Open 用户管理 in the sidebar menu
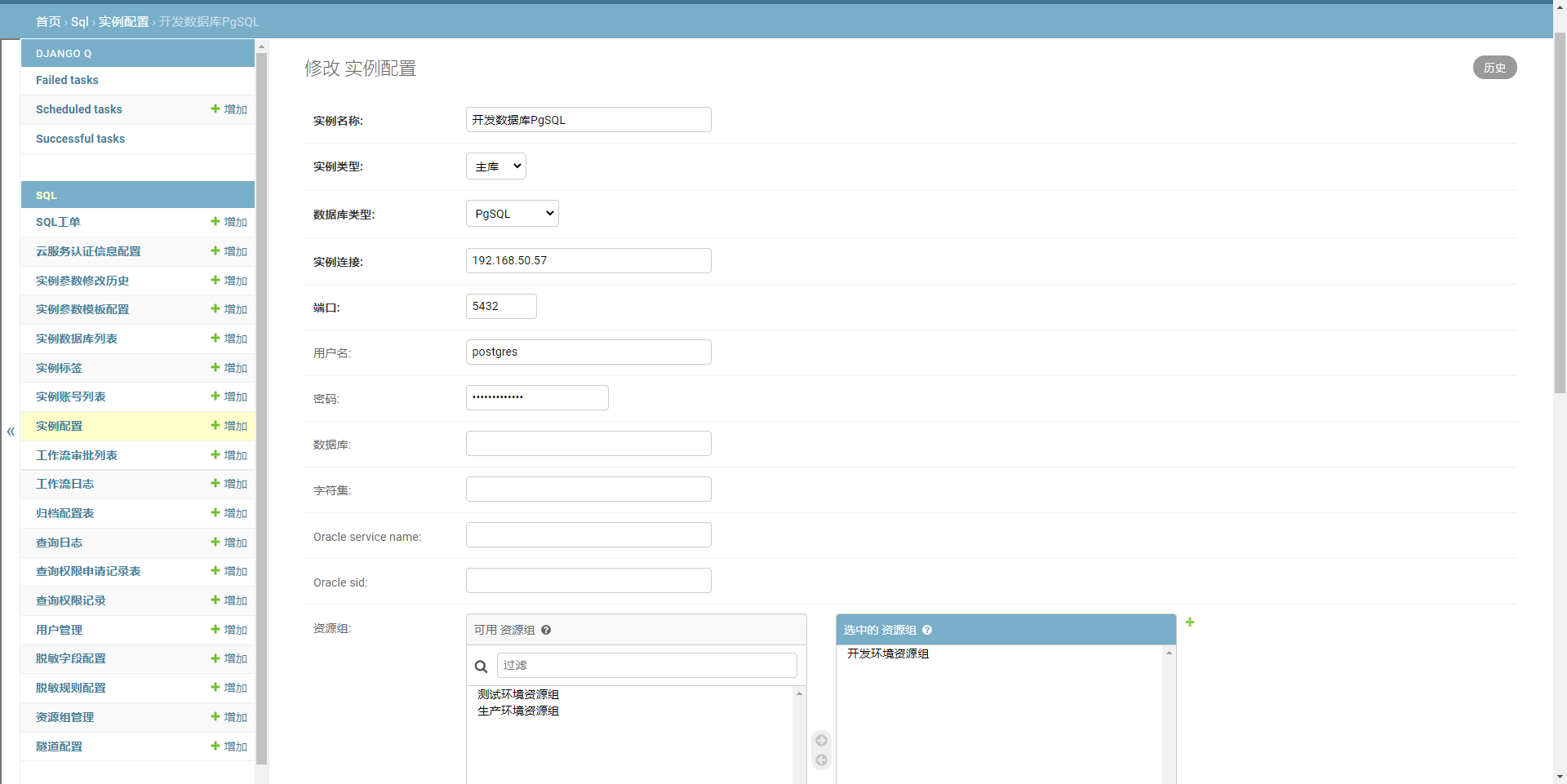1567x784 pixels. click(59, 630)
